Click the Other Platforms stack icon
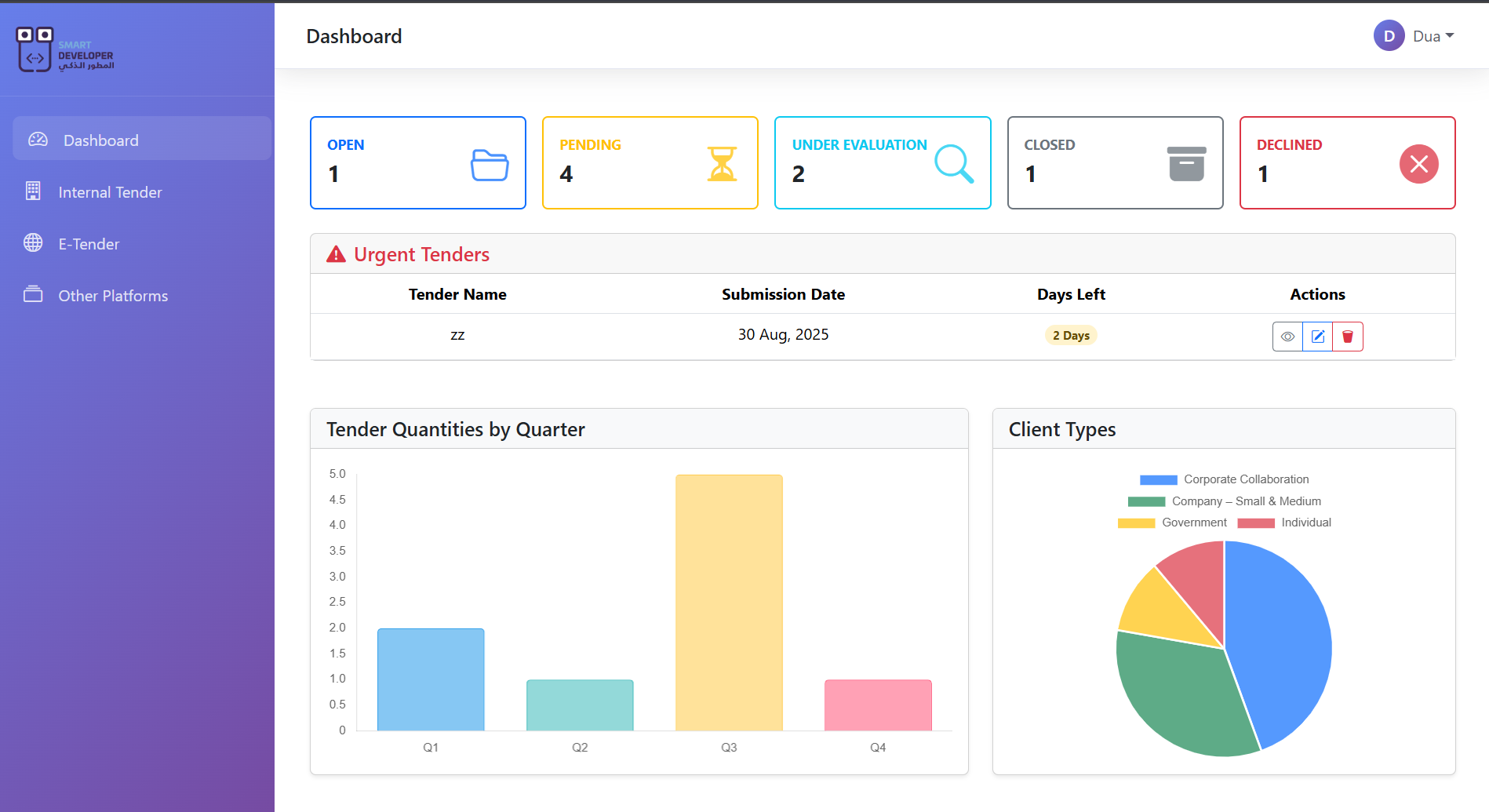This screenshot has height=812, width=1489. coord(33,294)
